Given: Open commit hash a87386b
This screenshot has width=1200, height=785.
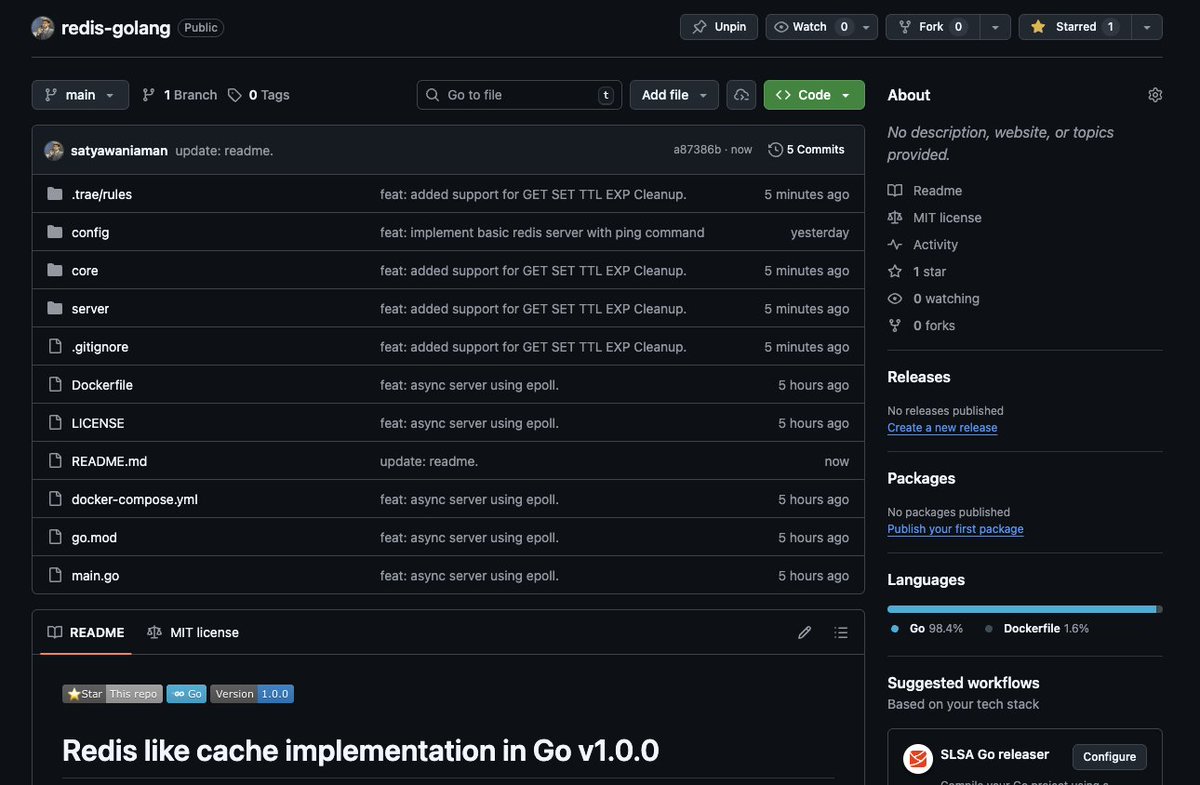Looking at the screenshot, I should [x=697, y=150].
